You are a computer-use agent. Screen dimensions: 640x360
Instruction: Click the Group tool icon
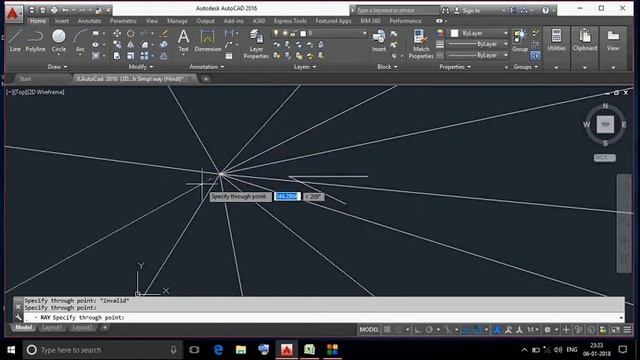pos(520,40)
